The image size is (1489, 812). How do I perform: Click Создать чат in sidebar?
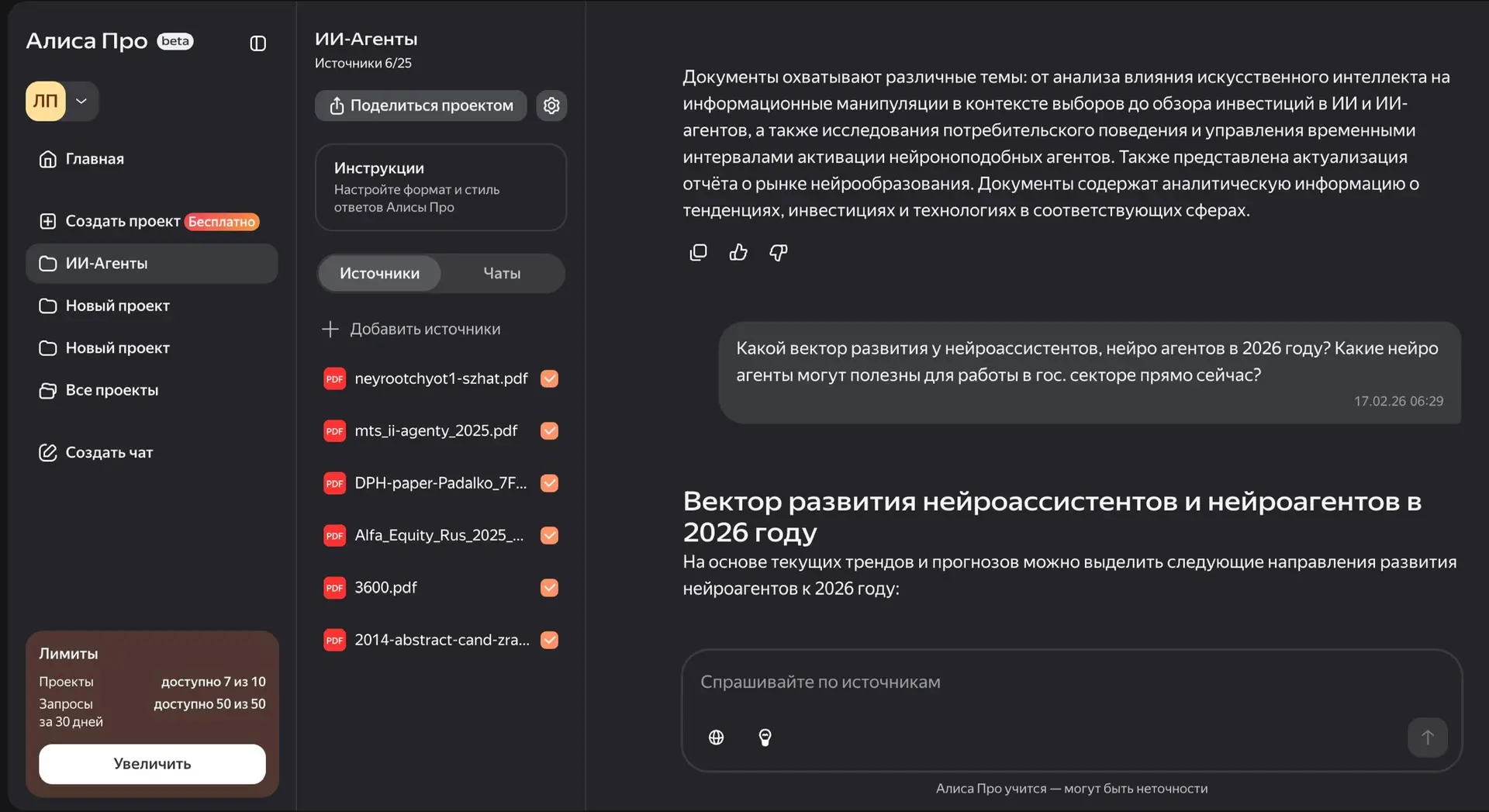pos(152,452)
